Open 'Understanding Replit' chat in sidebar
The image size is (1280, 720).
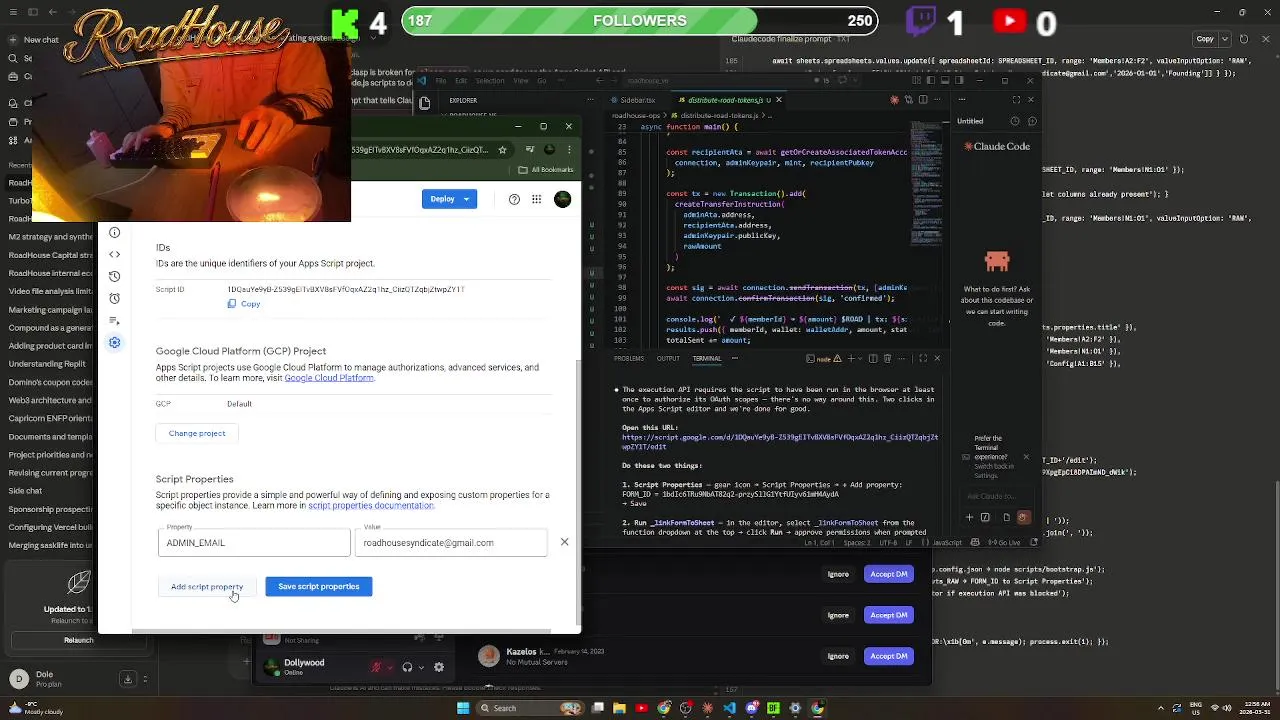point(47,364)
